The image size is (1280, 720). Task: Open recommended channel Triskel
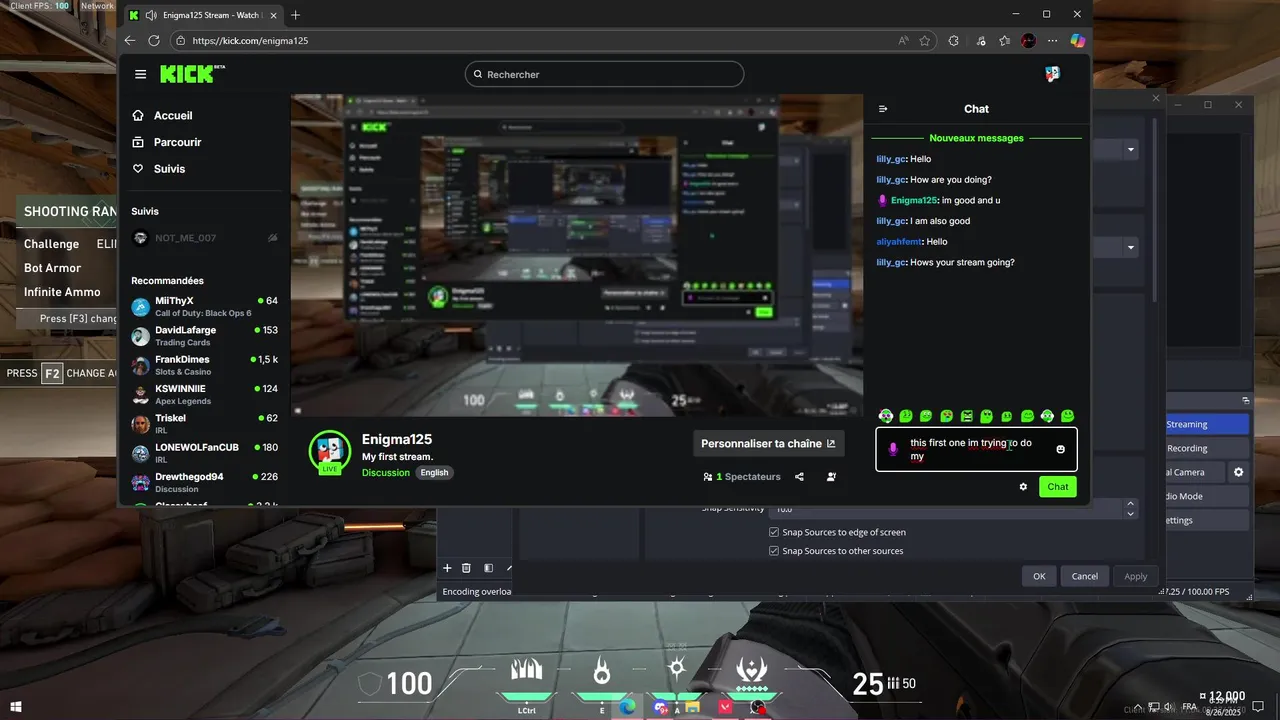pos(204,424)
